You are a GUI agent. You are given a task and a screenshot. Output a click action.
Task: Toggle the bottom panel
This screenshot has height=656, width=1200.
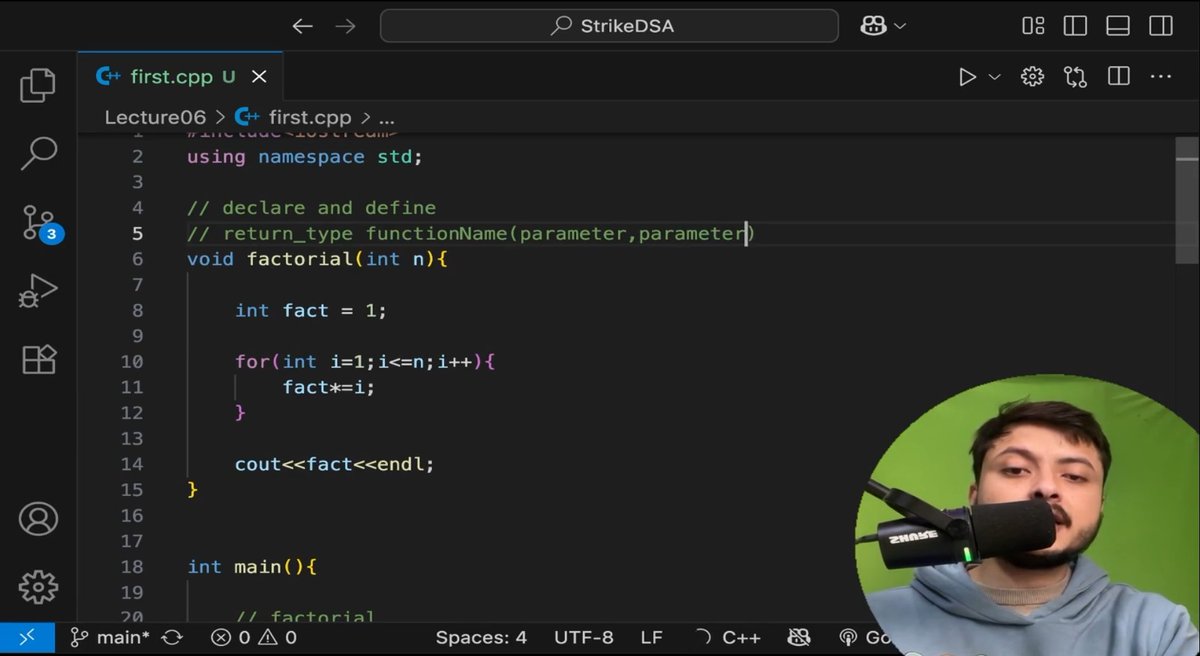pos(1118,26)
